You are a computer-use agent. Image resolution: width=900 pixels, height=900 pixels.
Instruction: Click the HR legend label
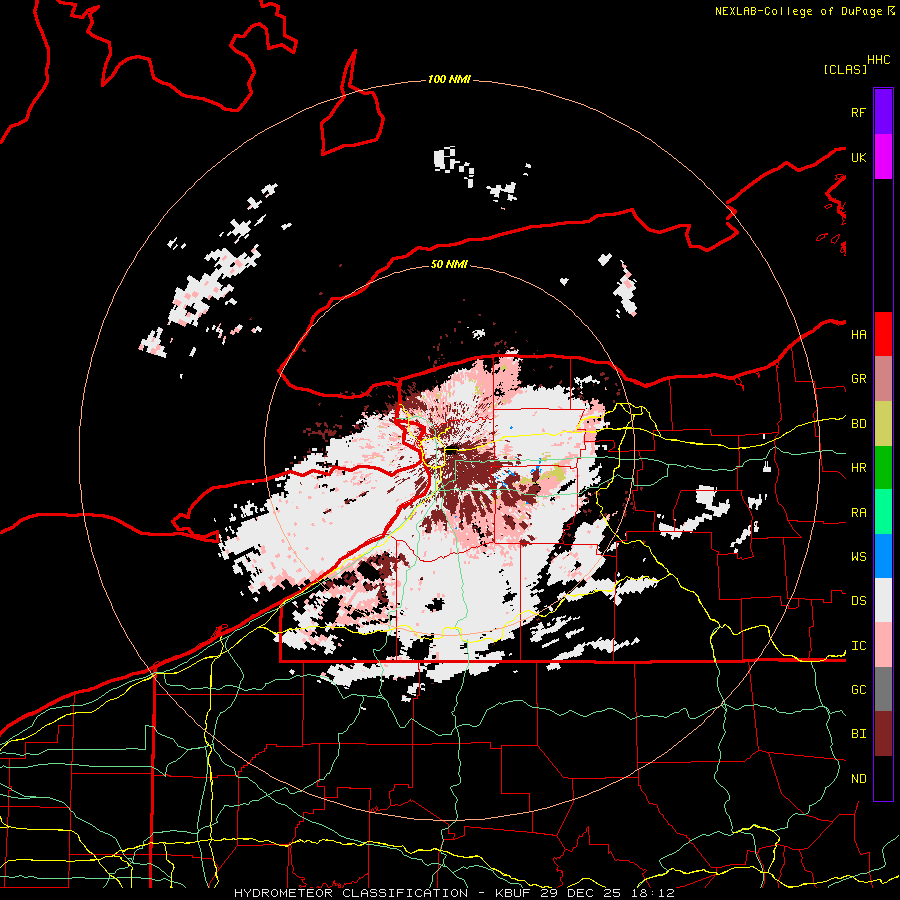click(858, 467)
